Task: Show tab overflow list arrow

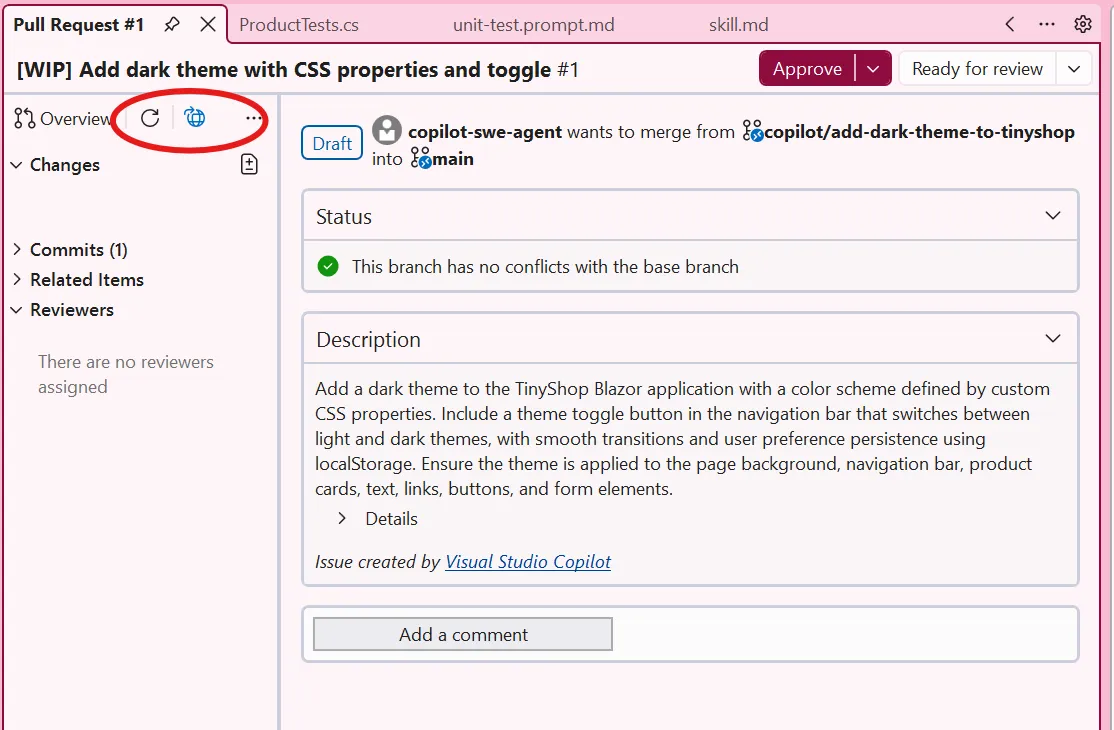Action: [x=1010, y=25]
